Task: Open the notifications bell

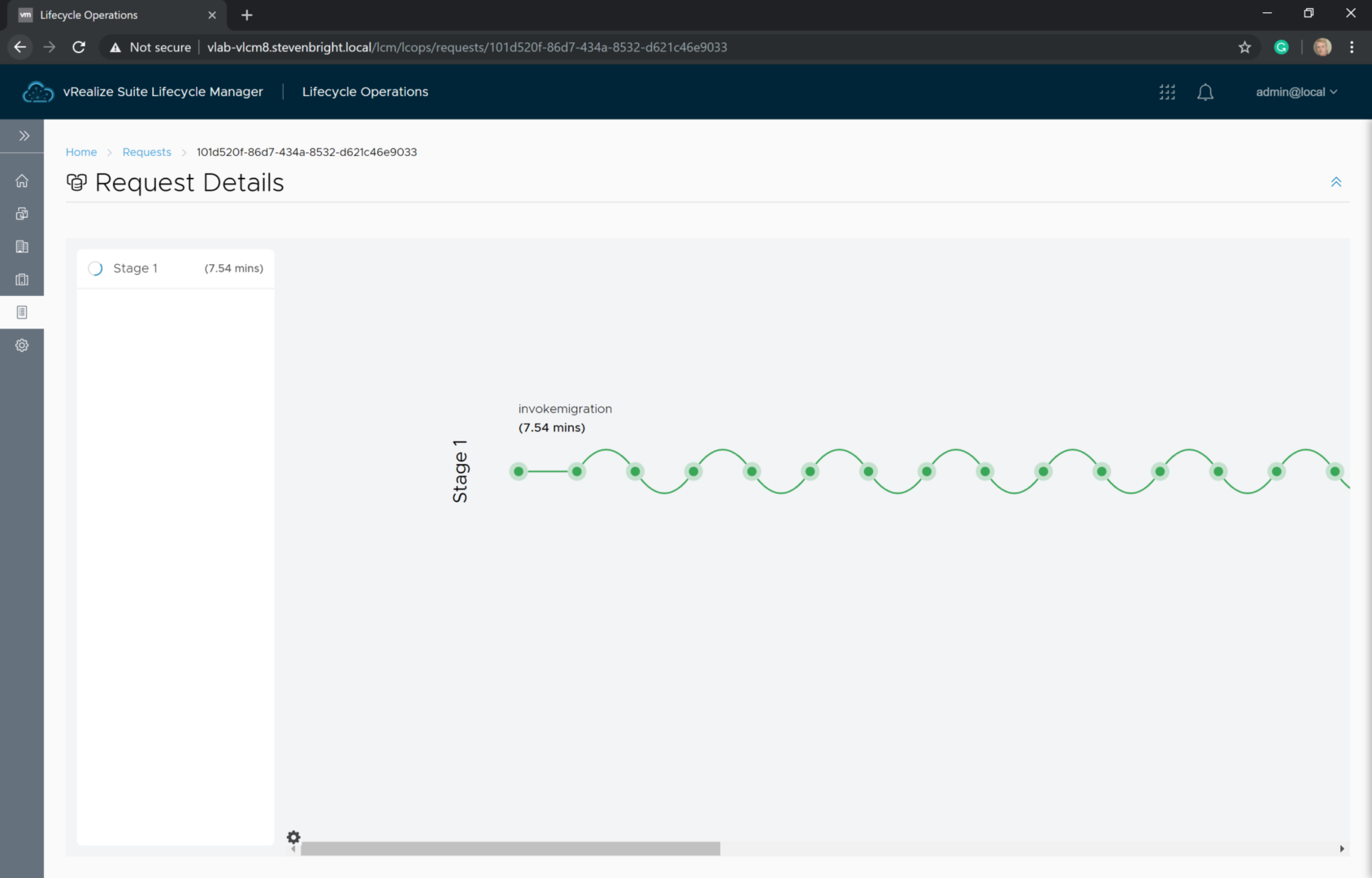Action: coord(1205,93)
